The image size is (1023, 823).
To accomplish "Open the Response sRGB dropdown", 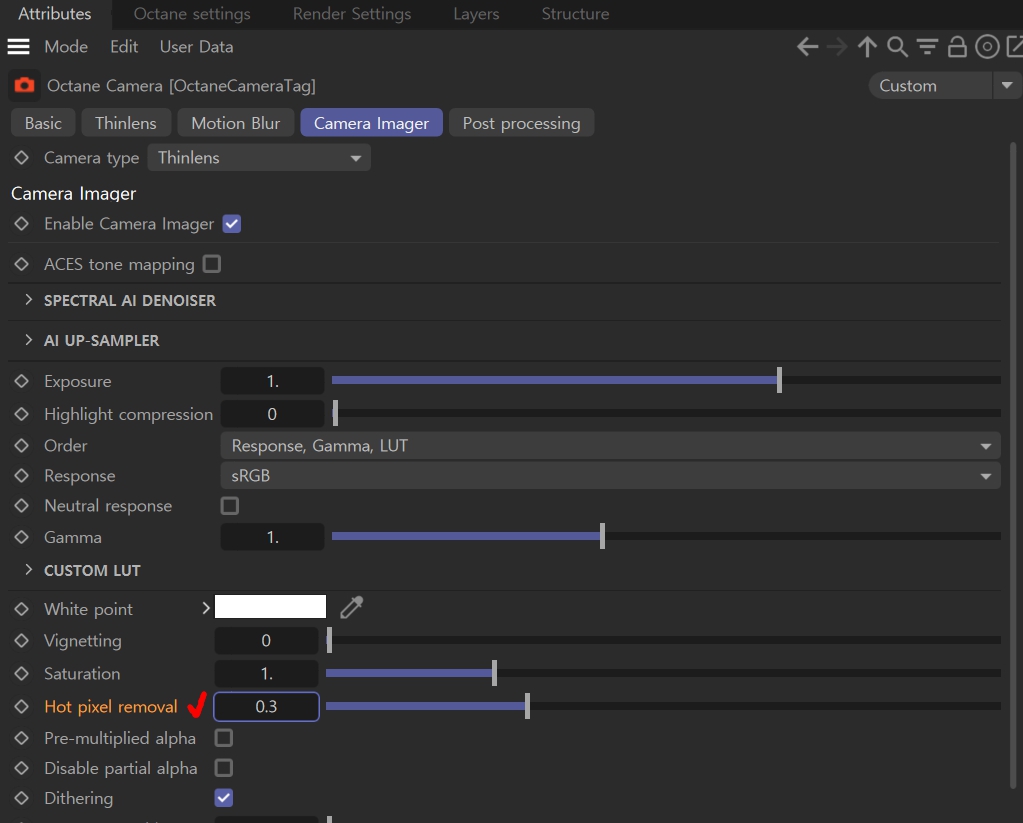I will pyautogui.click(x=610, y=476).
